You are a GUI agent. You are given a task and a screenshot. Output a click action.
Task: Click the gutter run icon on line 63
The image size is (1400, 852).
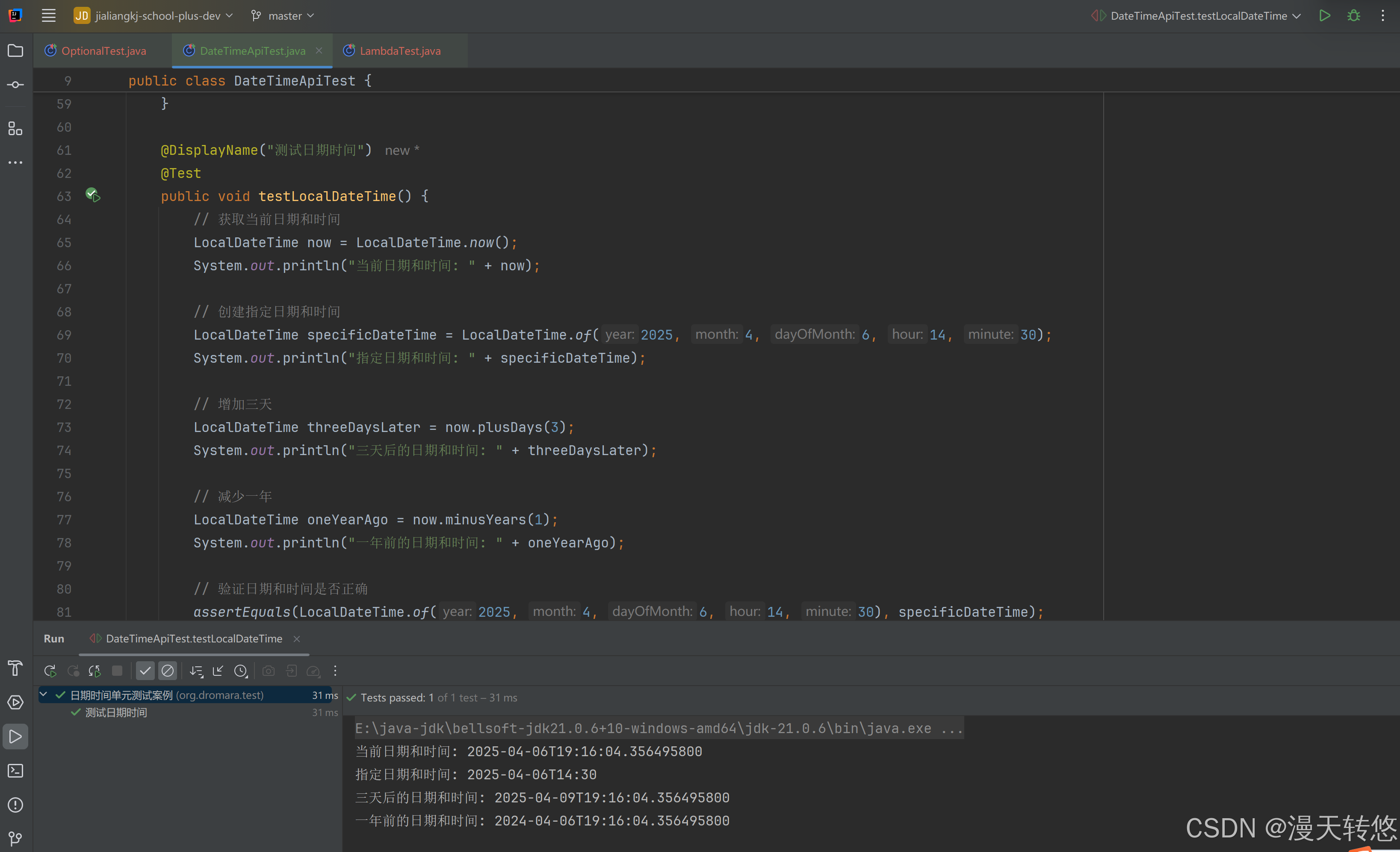tap(93, 195)
